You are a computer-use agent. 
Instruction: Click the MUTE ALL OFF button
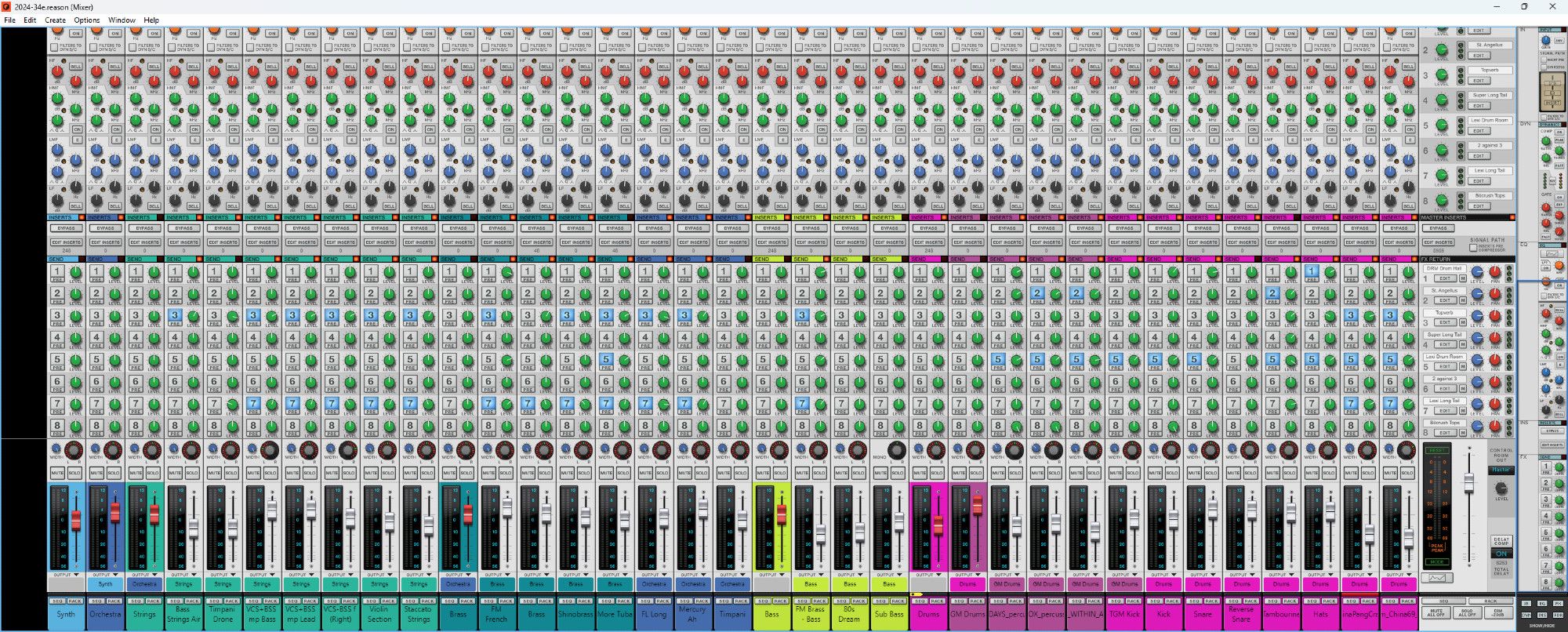tap(1436, 612)
